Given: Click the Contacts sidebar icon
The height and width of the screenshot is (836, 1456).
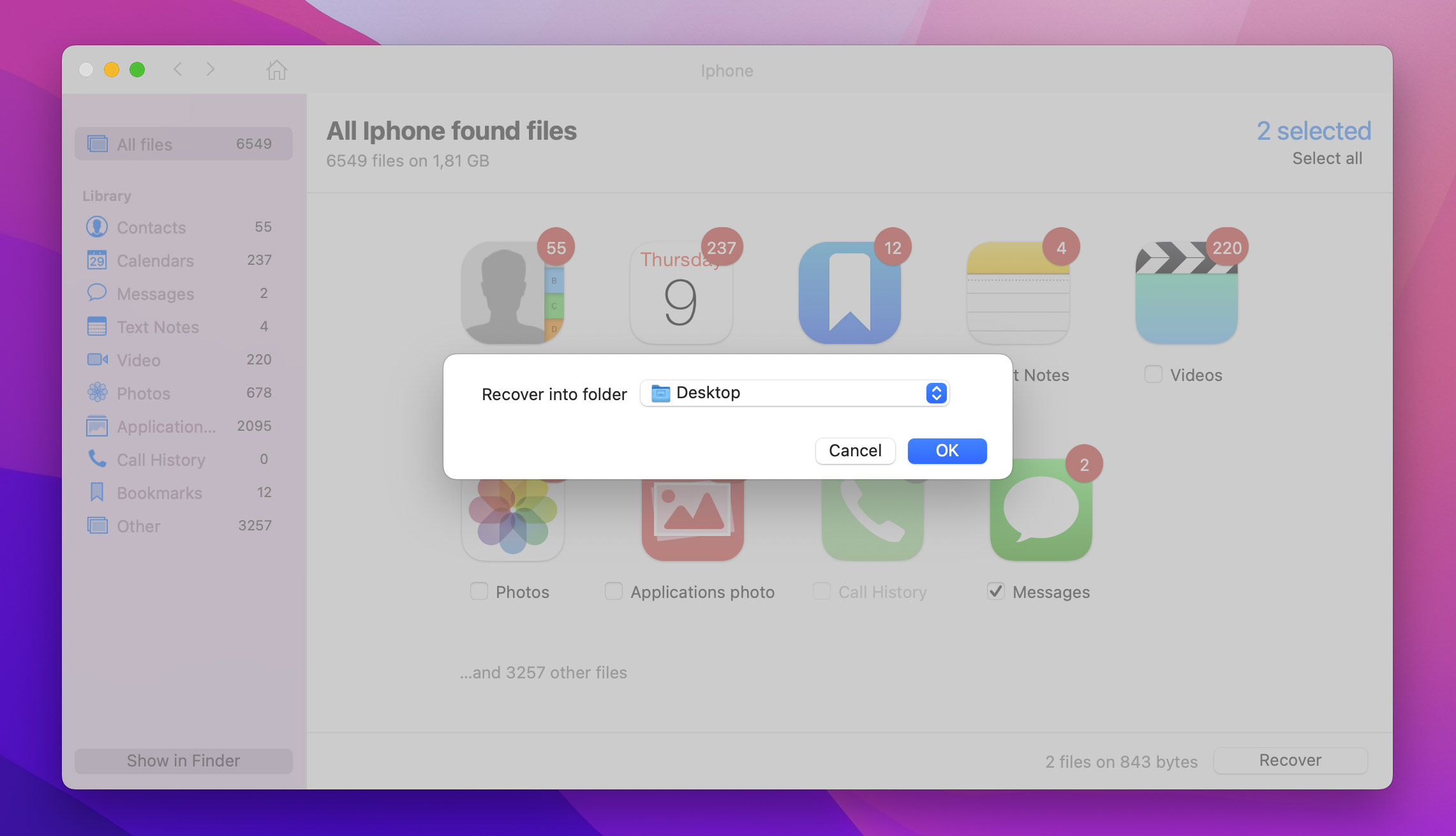Looking at the screenshot, I should [97, 227].
